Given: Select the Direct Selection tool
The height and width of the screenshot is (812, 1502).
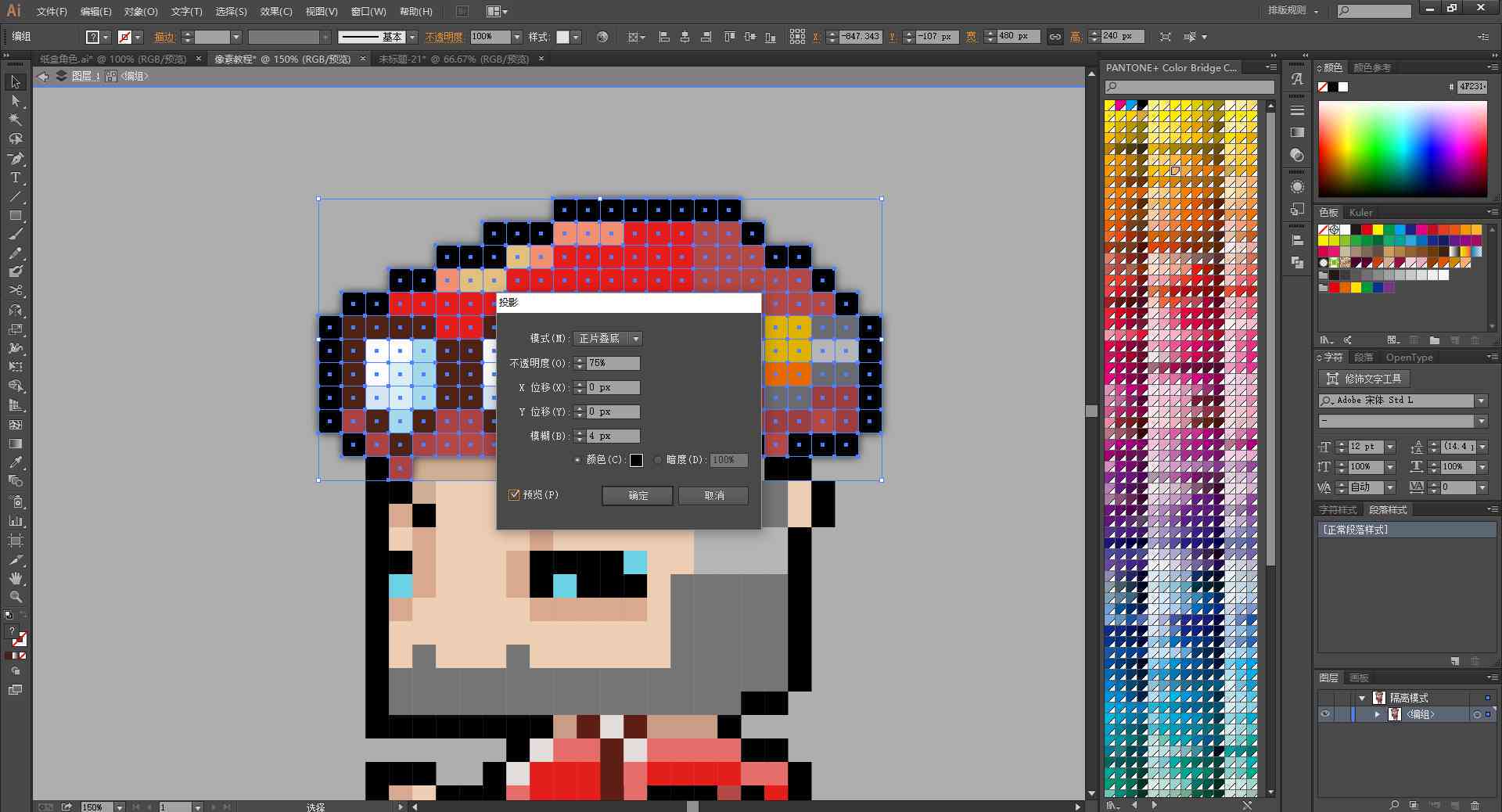Looking at the screenshot, I should click(x=16, y=101).
